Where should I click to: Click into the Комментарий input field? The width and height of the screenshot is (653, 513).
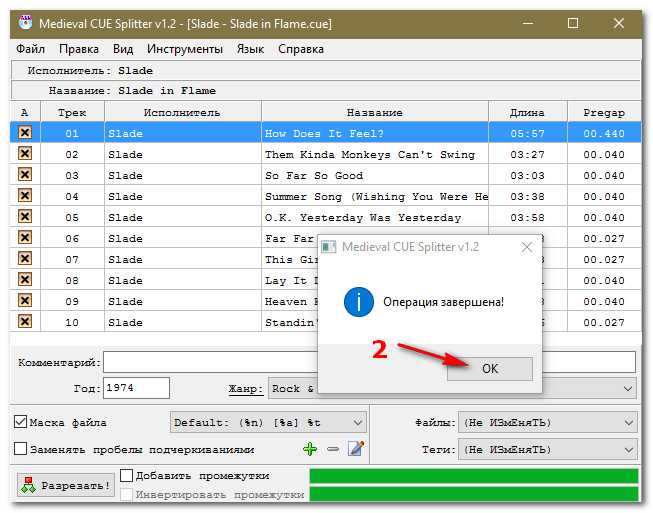(x=369, y=362)
